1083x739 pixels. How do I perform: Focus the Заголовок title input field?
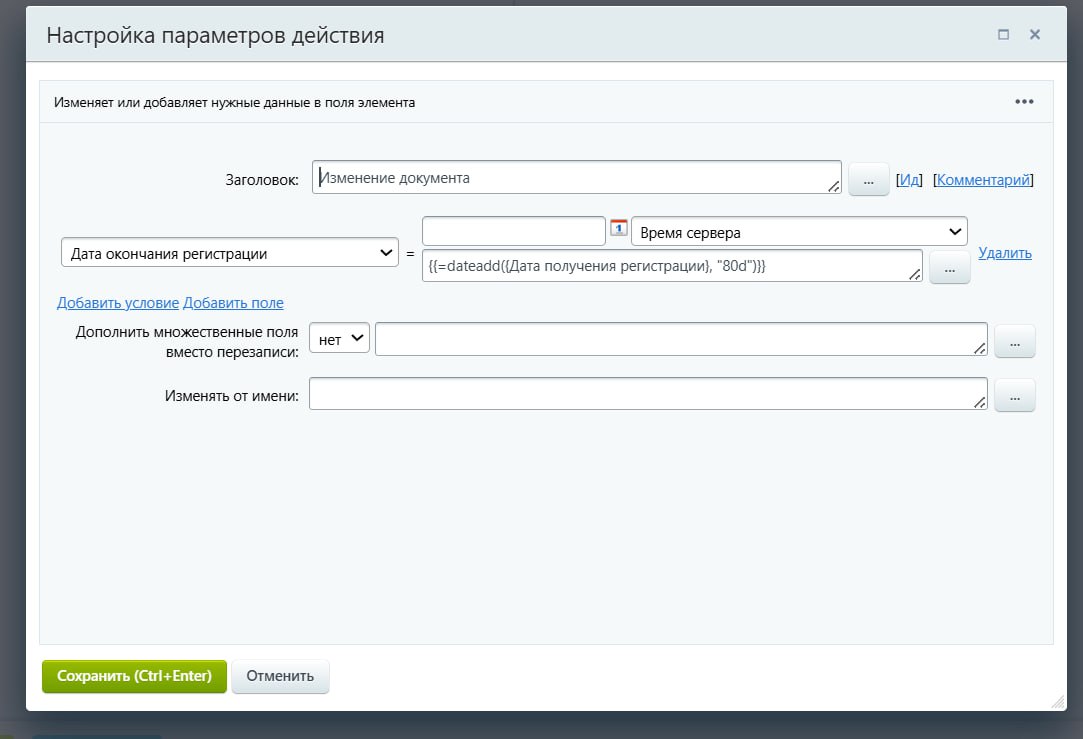tap(576, 178)
